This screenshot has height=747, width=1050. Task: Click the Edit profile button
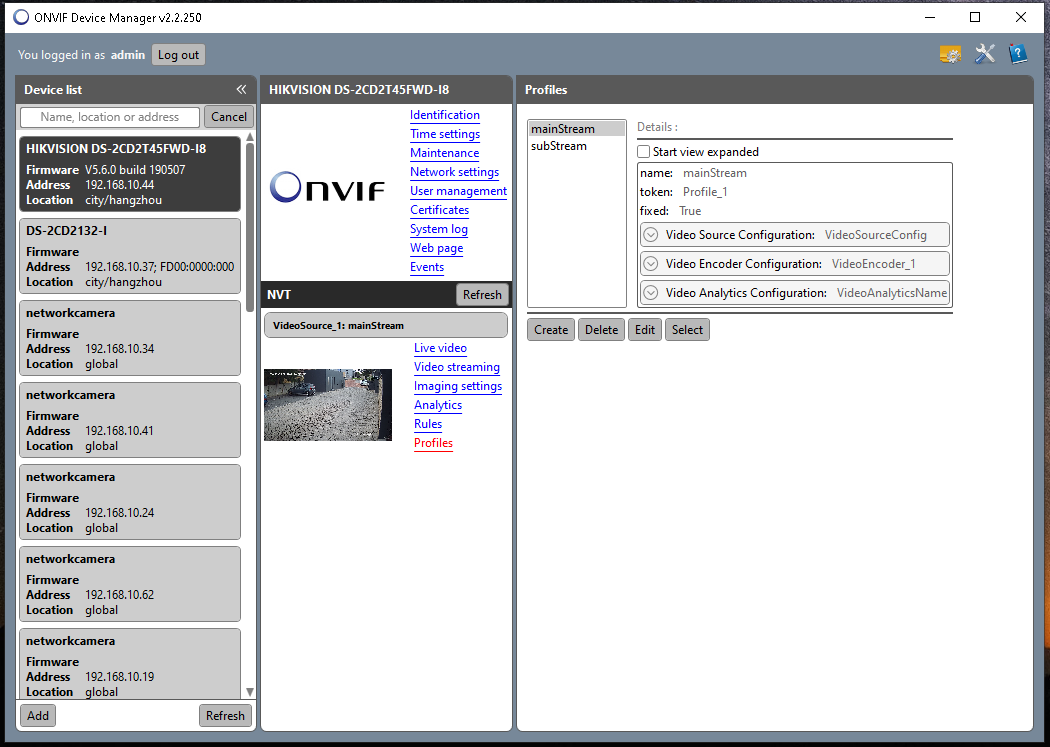click(645, 329)
